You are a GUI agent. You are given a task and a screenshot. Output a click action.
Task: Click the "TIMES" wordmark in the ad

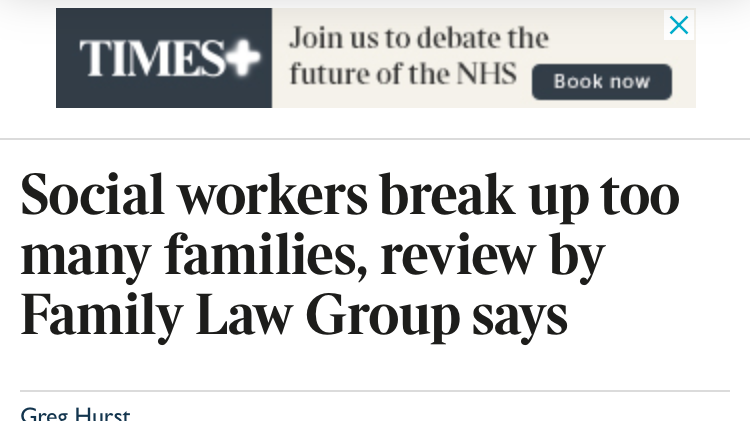pyautogui.click(x=150, y=59)
